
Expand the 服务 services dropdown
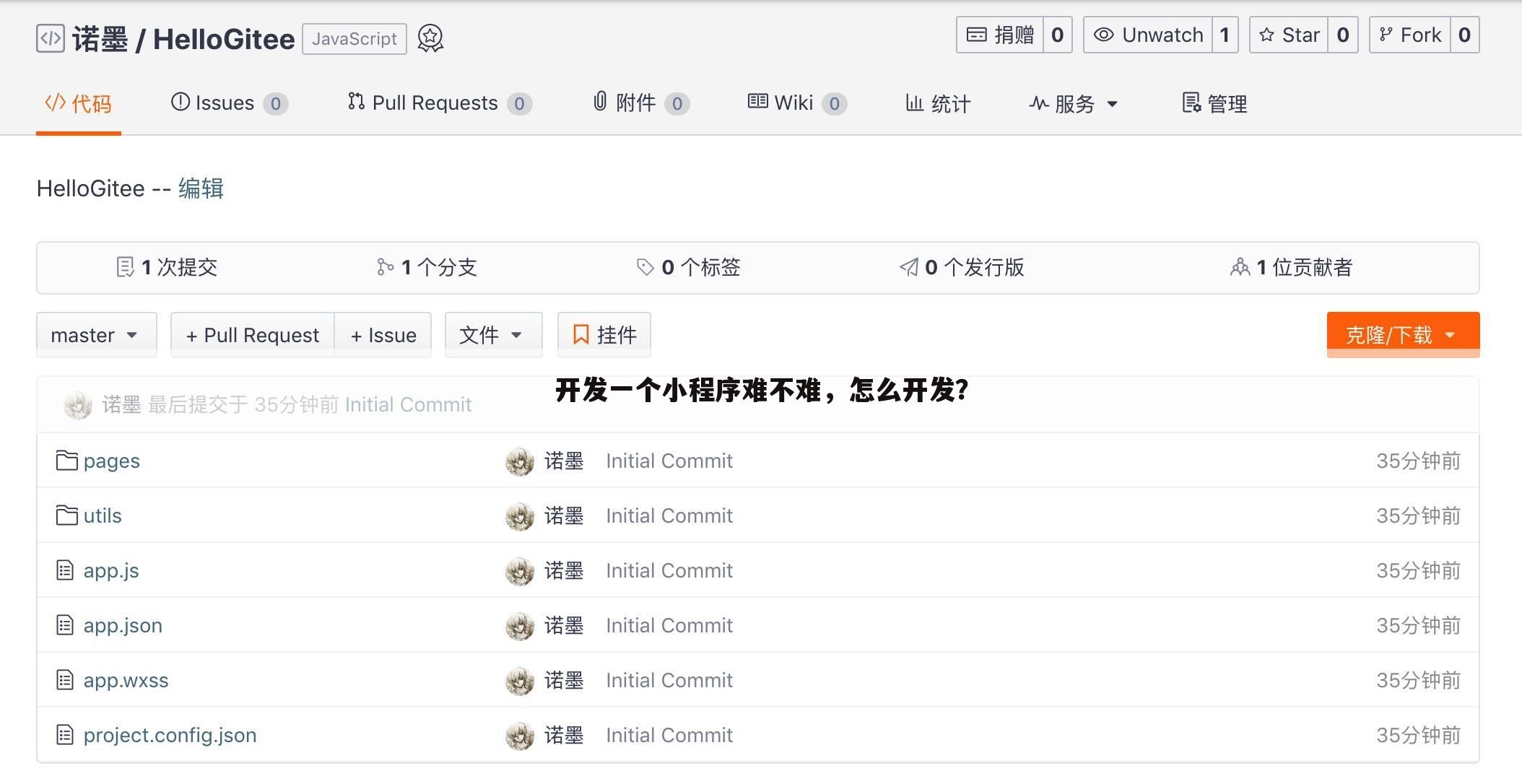(1074, 103)
